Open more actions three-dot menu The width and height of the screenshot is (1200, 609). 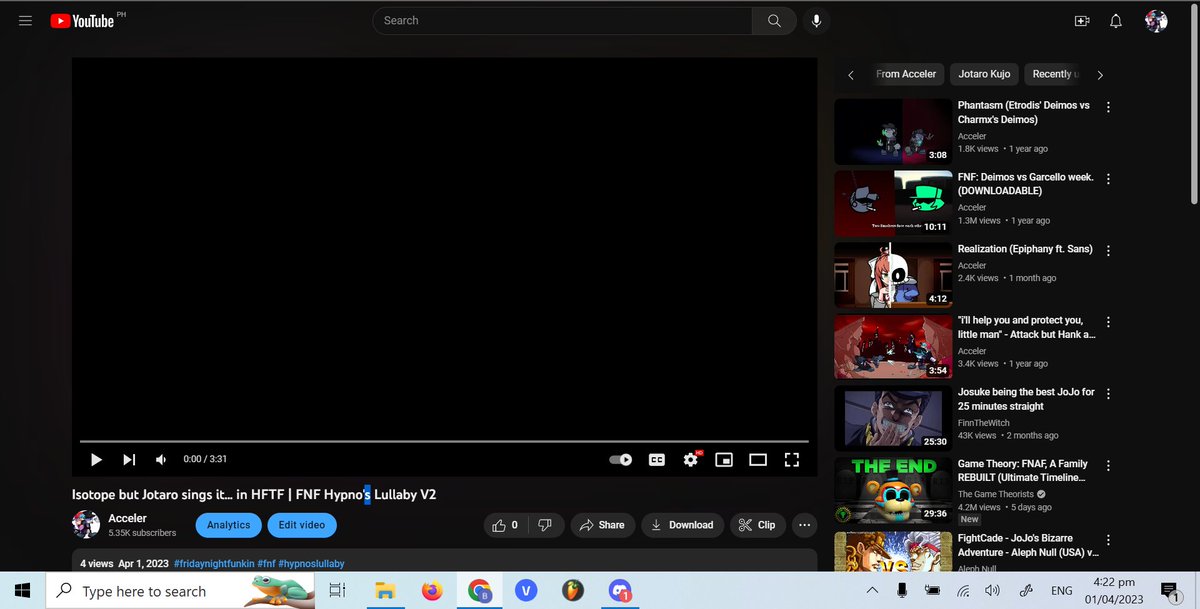click(x=804, y=524)
